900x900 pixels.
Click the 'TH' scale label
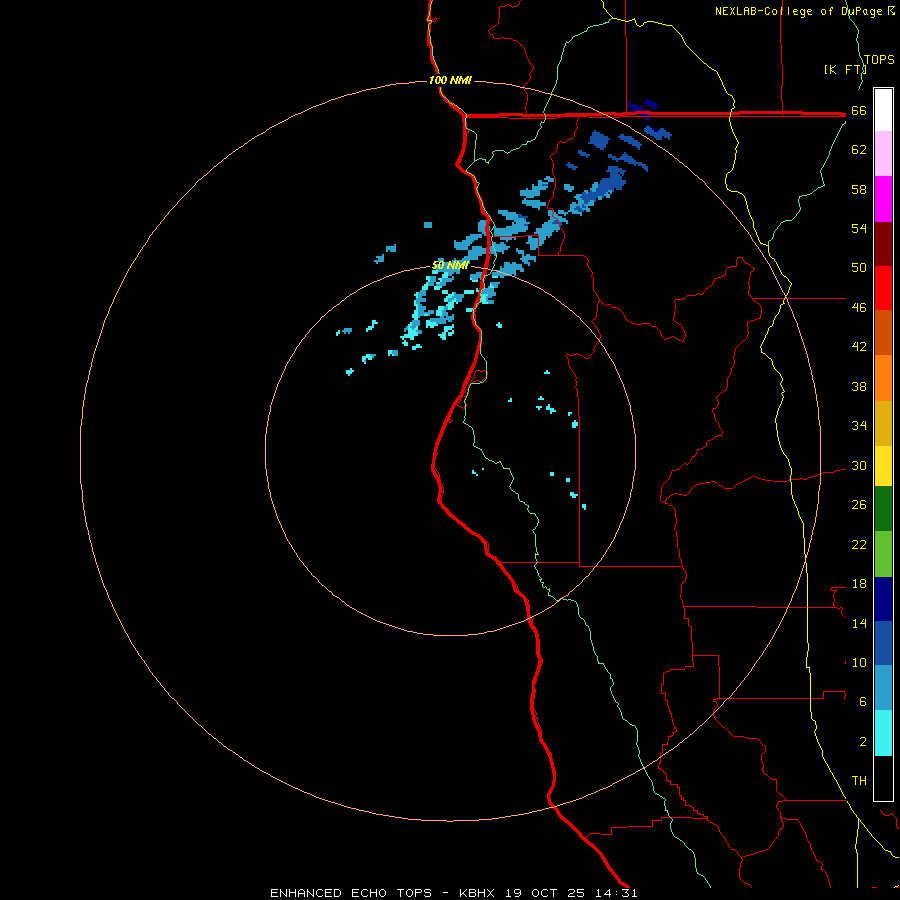[859, 780]
